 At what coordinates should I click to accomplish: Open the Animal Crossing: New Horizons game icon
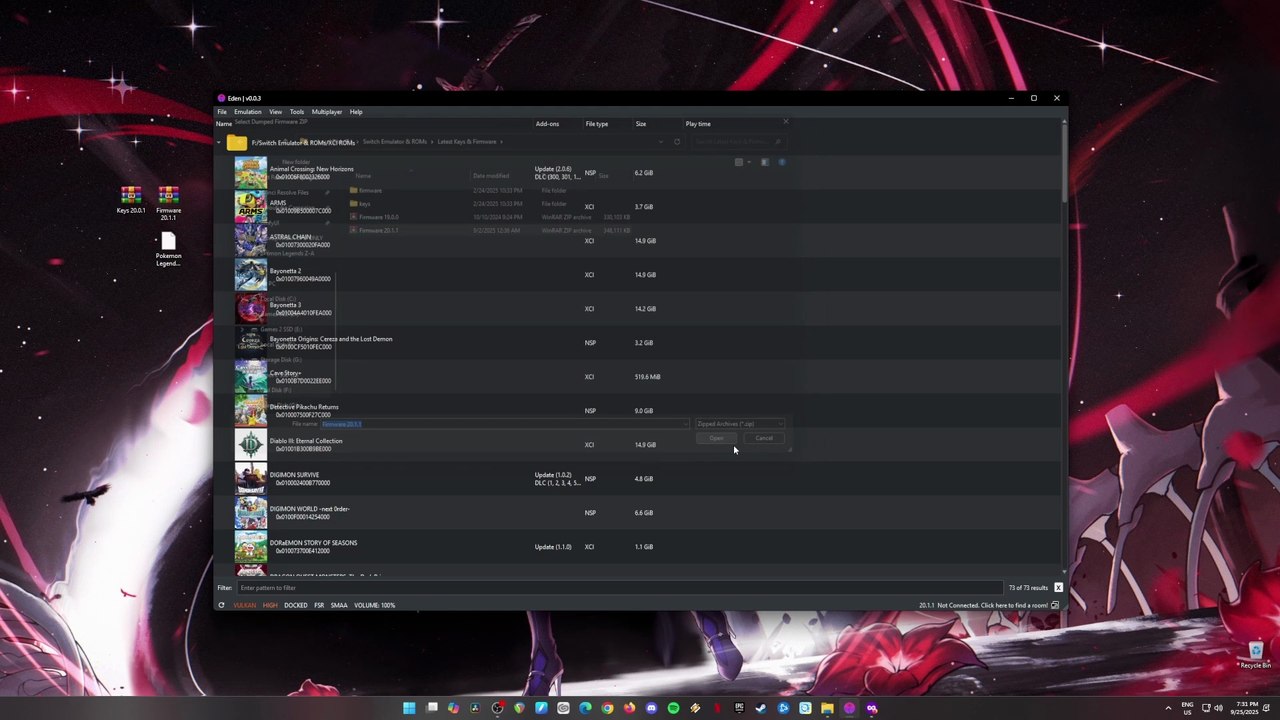click(x=250, y=173)
